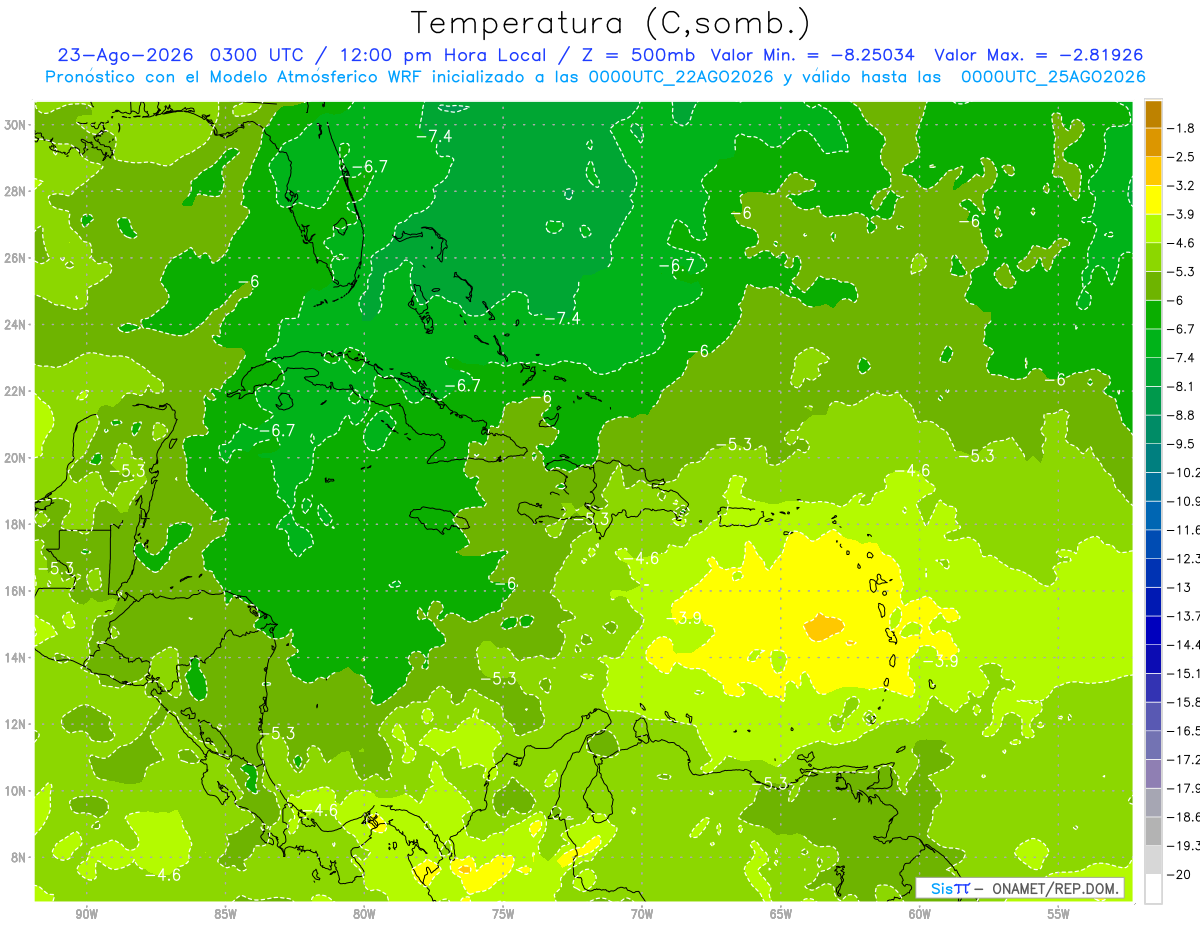
Task: Click the -1.8 value on the color legend
Action: (x=1181, y=128)
